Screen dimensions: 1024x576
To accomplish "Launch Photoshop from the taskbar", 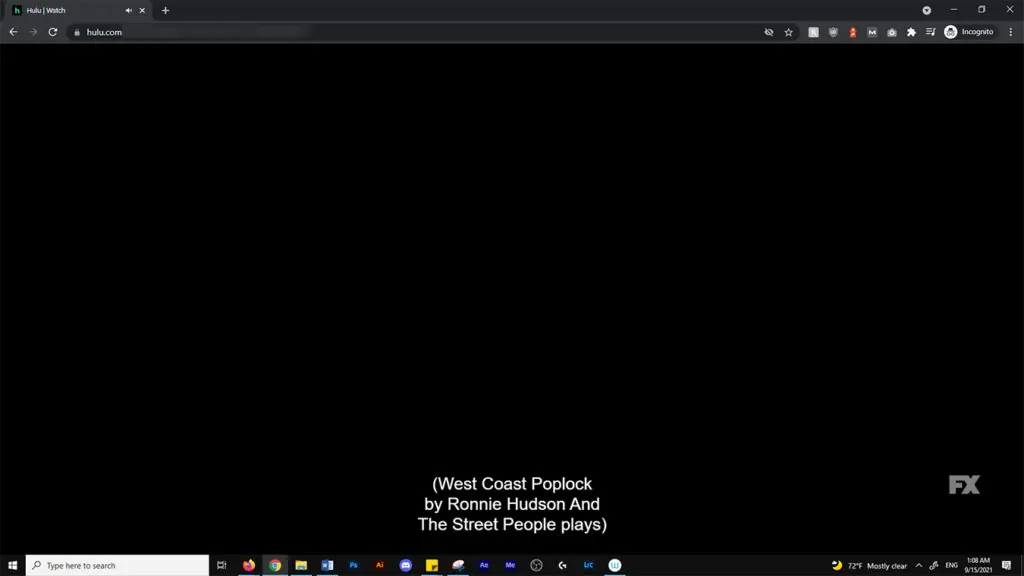I will 353,566.
